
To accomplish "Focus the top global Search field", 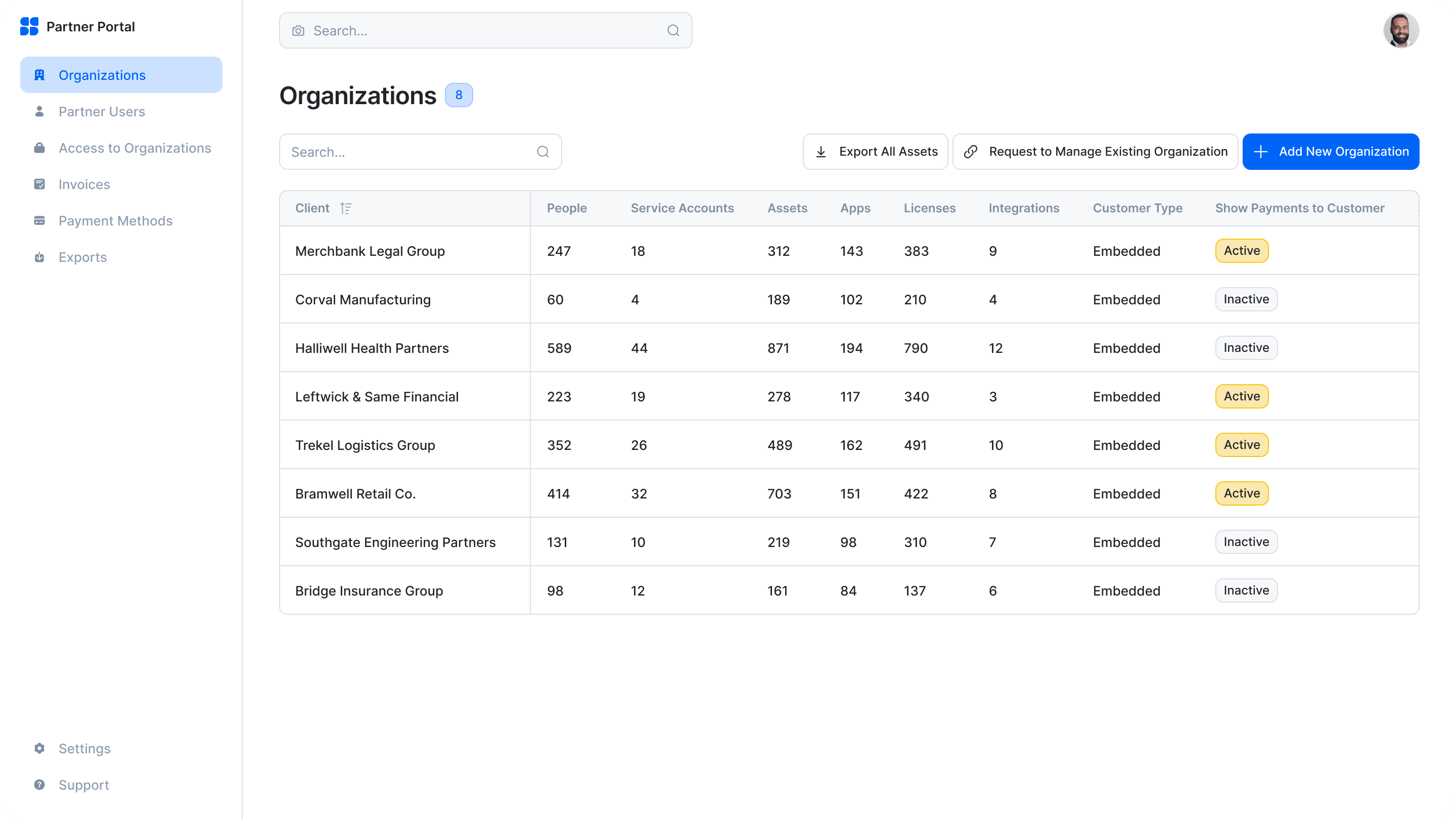I will [485, 30].
